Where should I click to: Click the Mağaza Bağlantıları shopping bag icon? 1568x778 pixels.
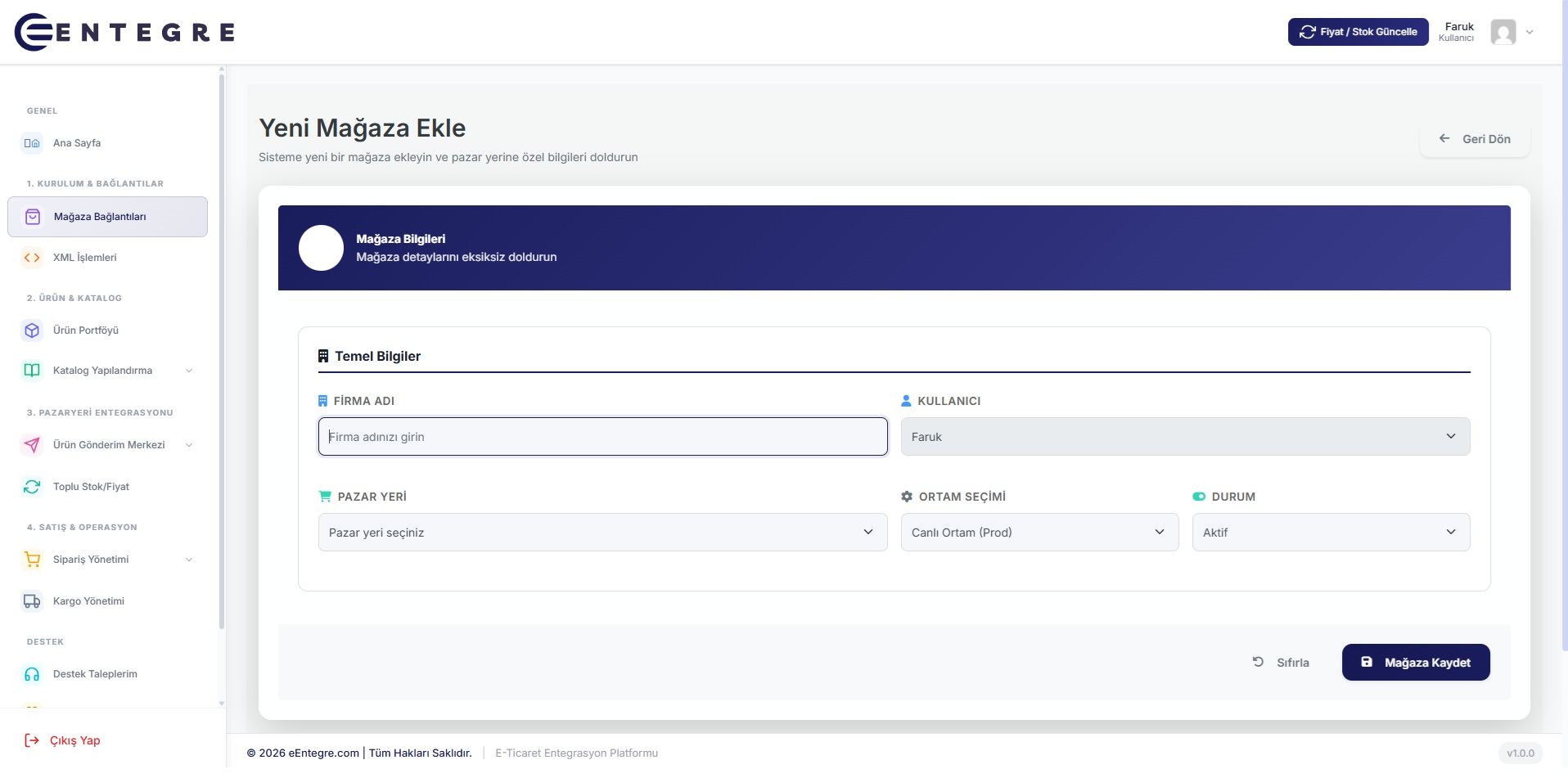coord(33,217)
